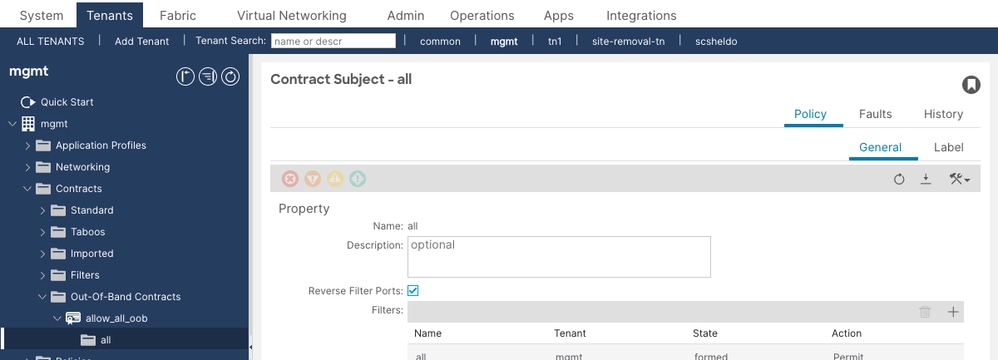Click the Filters folder icon in tree
998x360 pixels.
tap(59, 275)
